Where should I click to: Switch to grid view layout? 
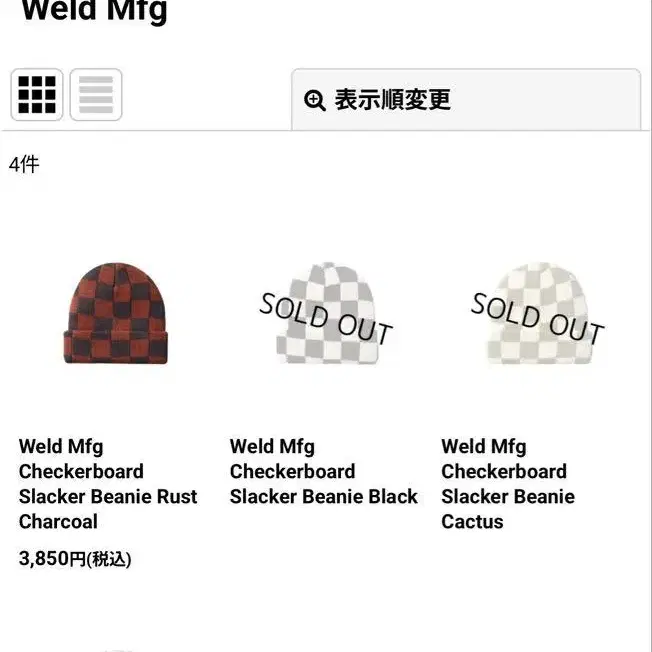coord(37,95)
